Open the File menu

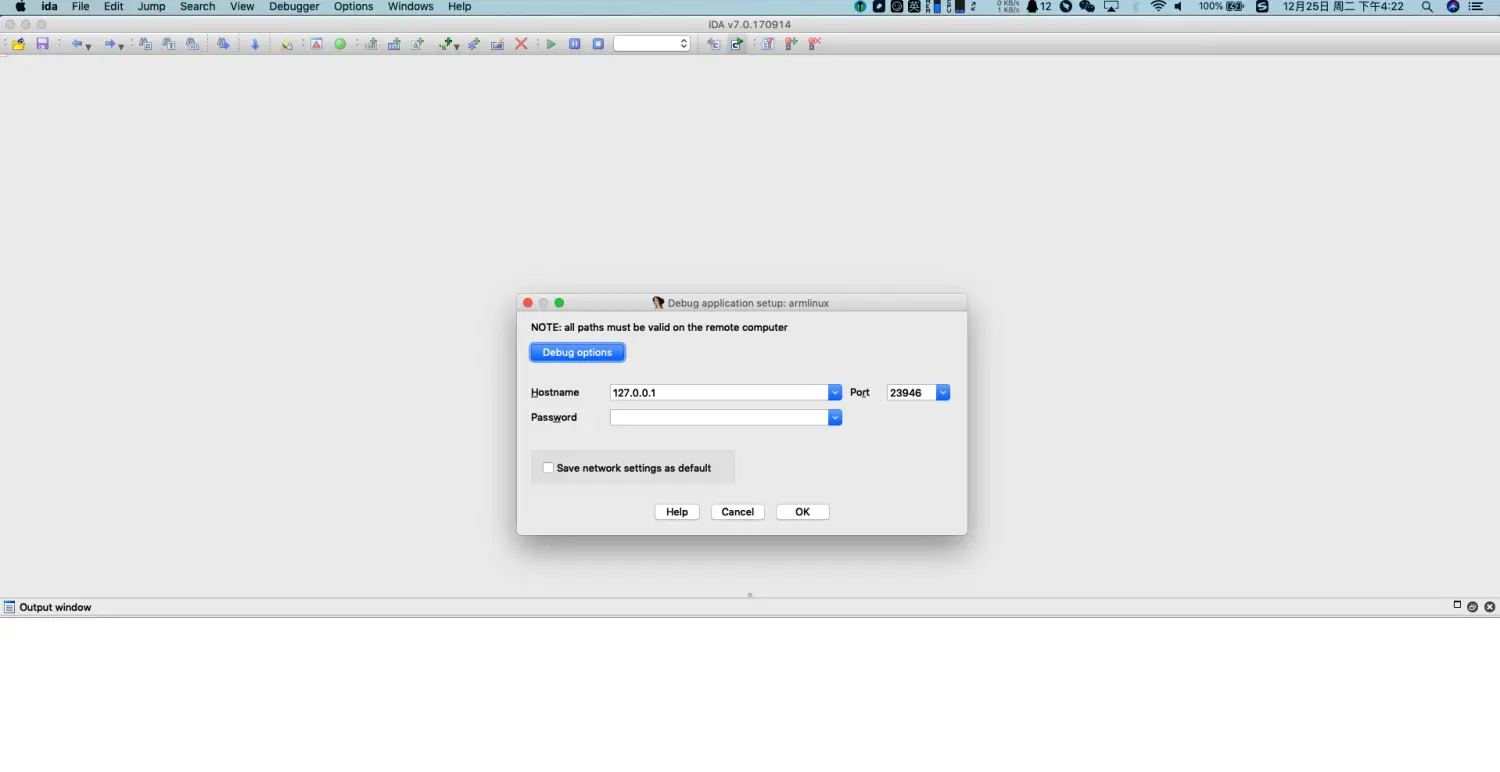(x=81, y=6)
